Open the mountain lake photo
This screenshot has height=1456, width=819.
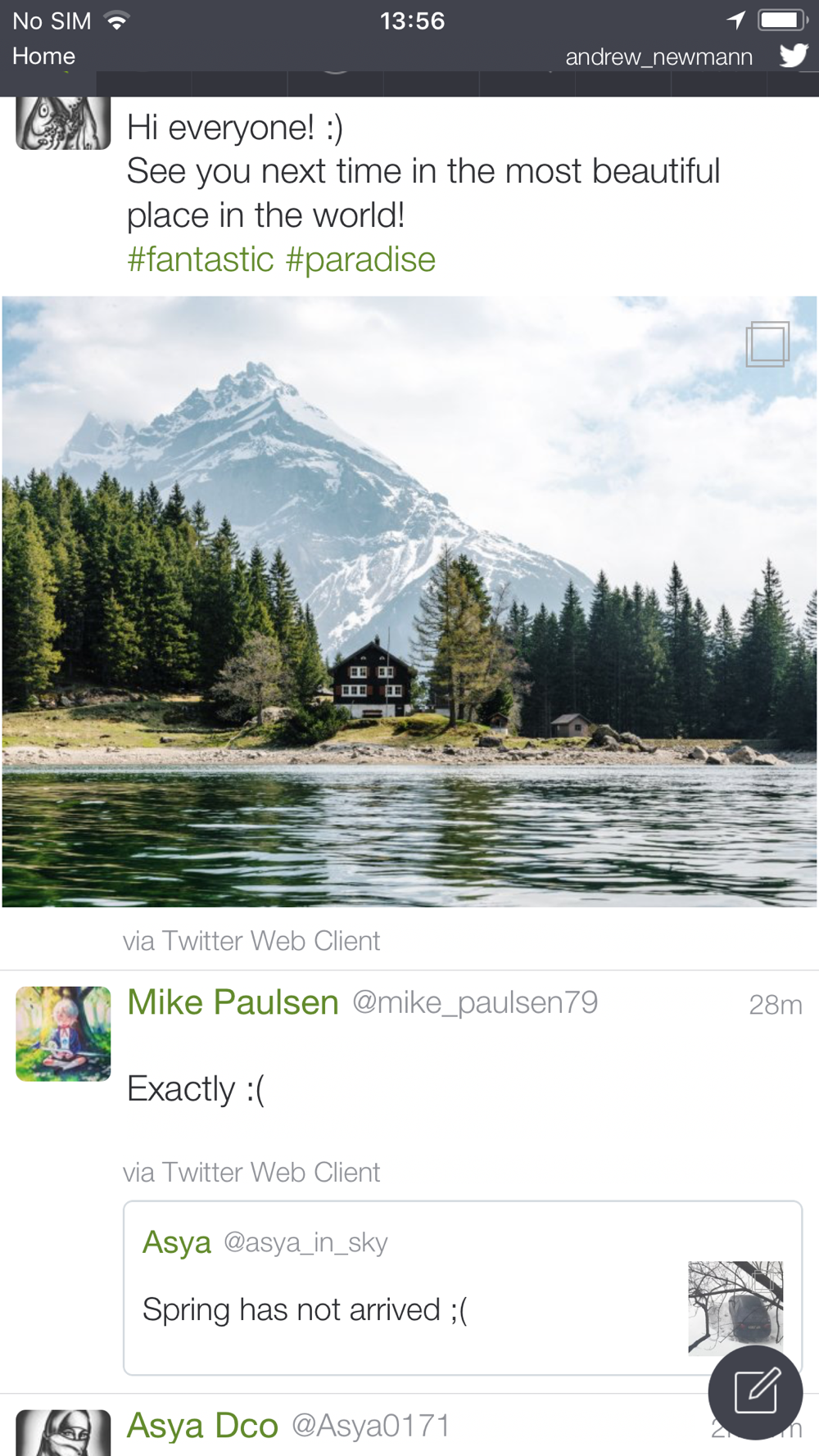(x=409, y=601)
